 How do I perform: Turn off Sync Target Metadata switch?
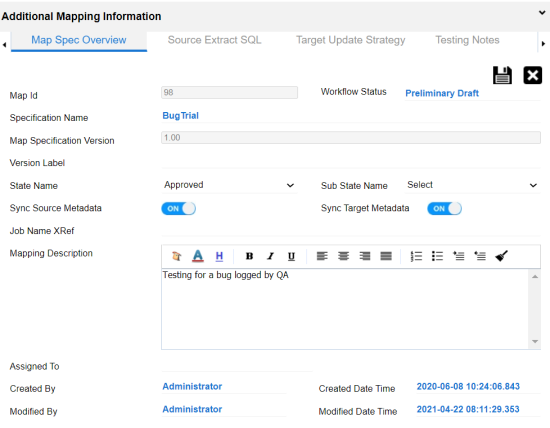pos(444,208)
